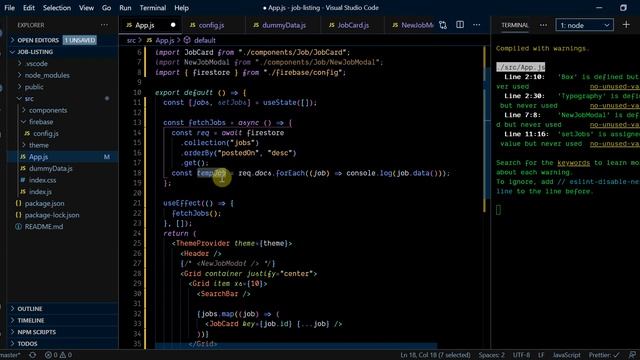Open the Edit menu
The width and height of the screenshot is (640, 360).
pos(29,8)
